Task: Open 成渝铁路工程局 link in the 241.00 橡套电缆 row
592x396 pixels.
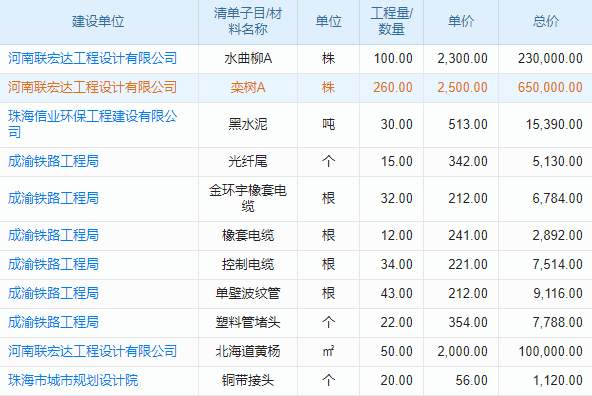Action: point(53,235)
